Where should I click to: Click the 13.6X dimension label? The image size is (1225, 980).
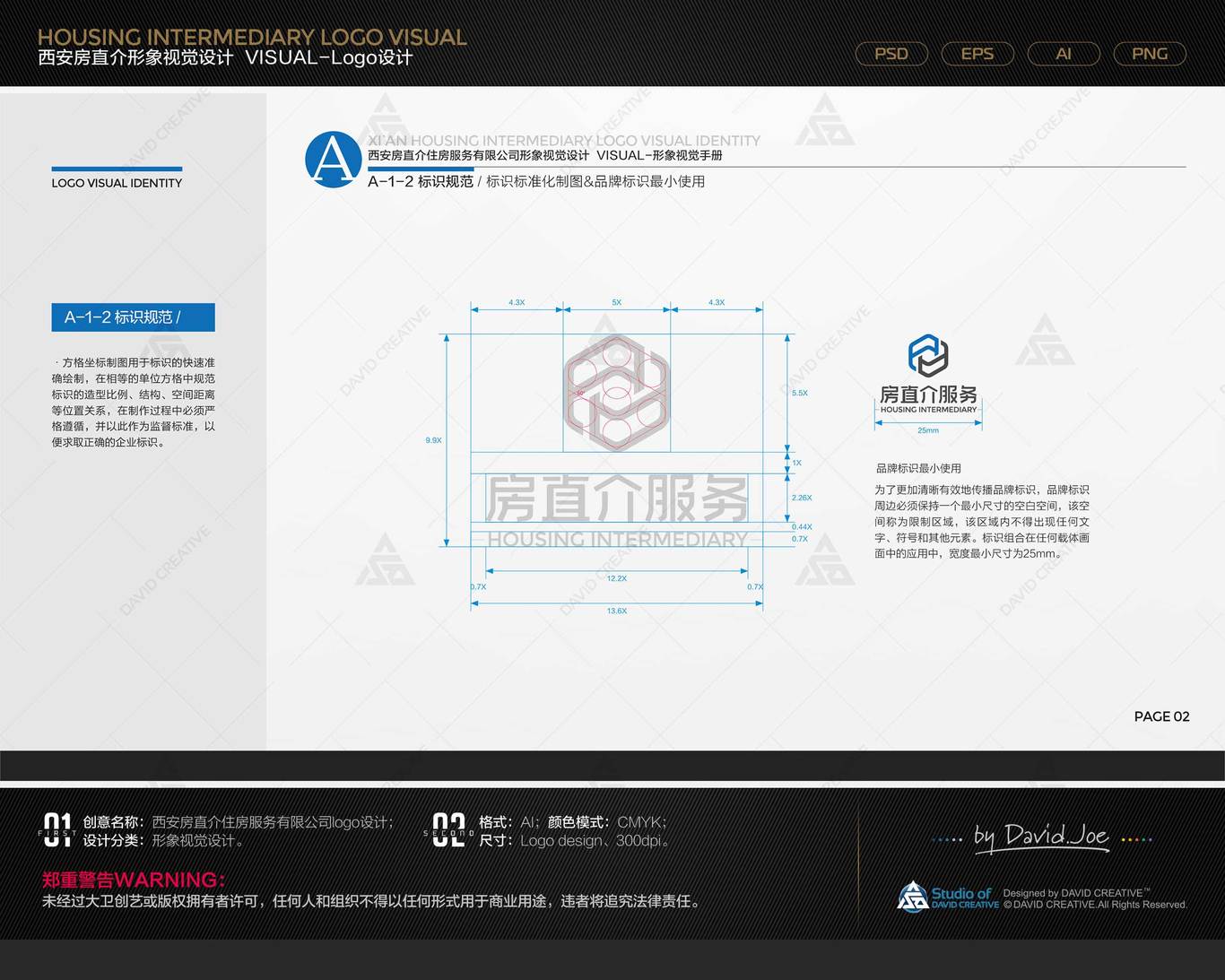click(x=617, y=611)
